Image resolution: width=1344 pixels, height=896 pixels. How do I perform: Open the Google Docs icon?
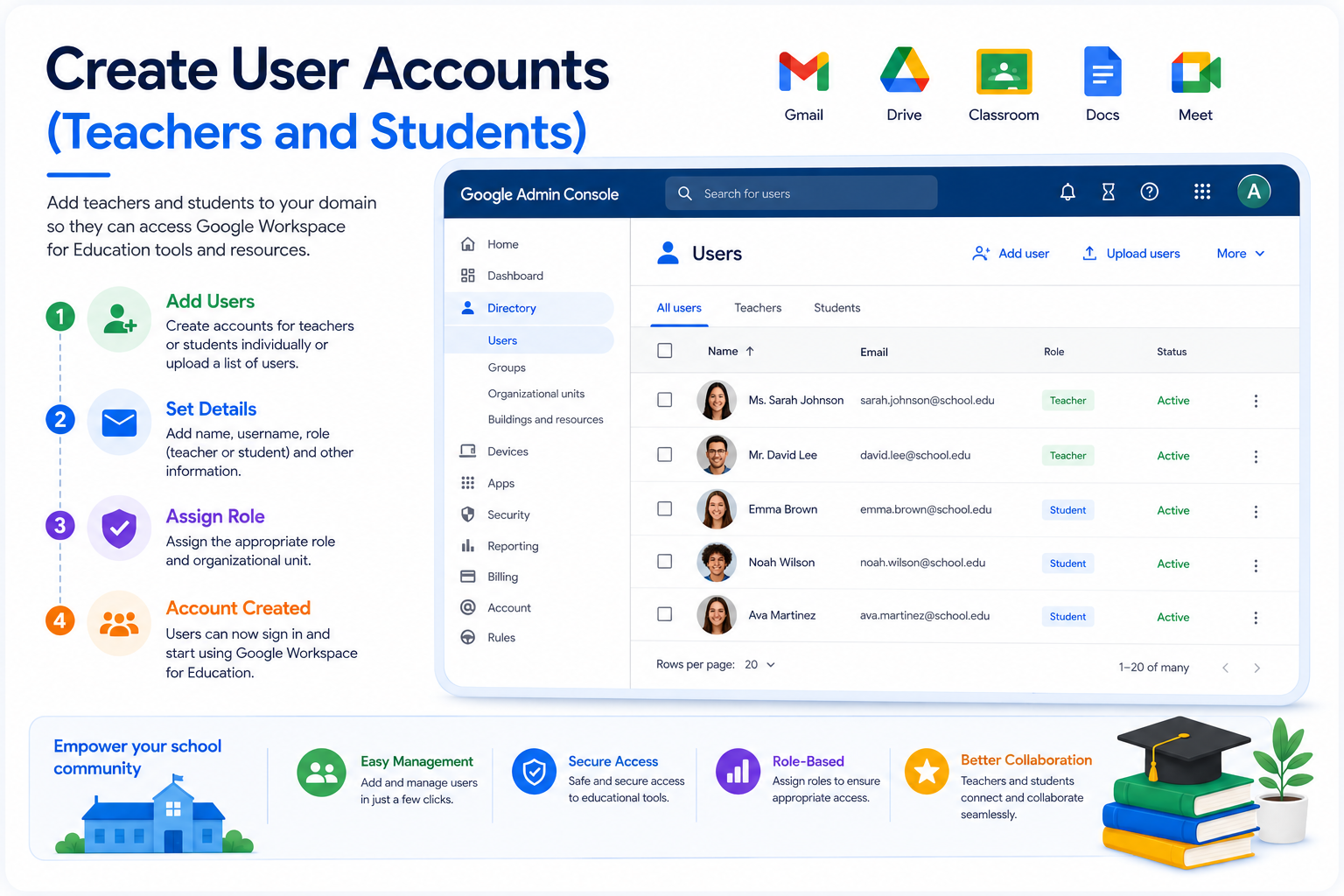(1102, 71)
